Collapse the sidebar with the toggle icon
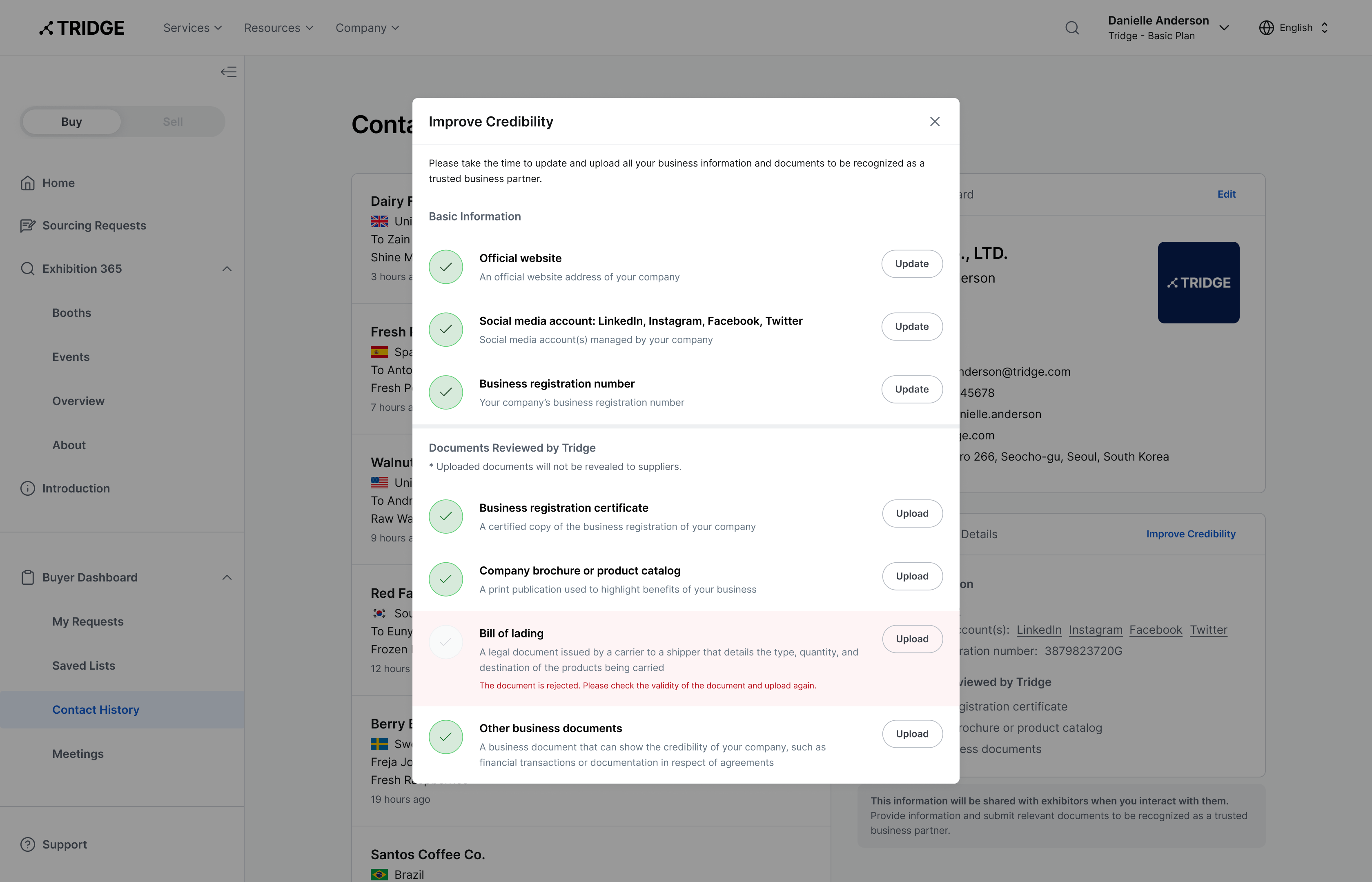Image resolution: width=1372 pixels, height=882 pixels. pyautogui.click(x=229, y=71)
